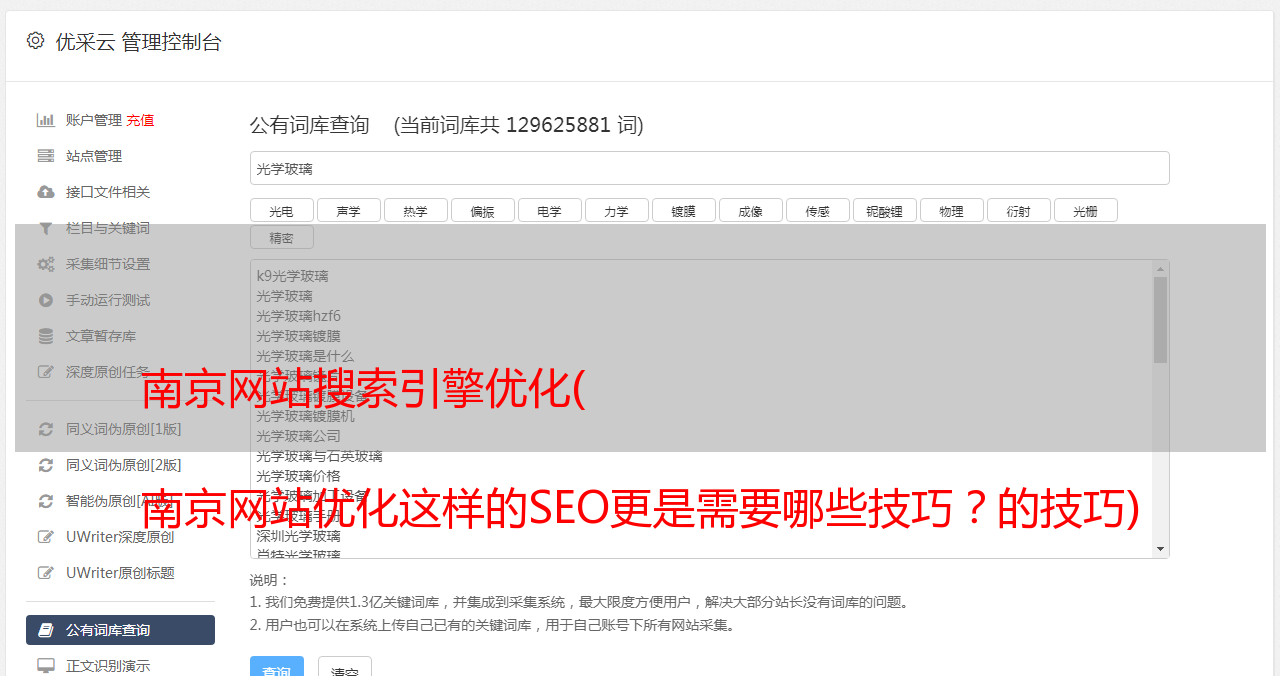
Task: Click the results list scrollbar down arrow
Action: point(1160,549)
